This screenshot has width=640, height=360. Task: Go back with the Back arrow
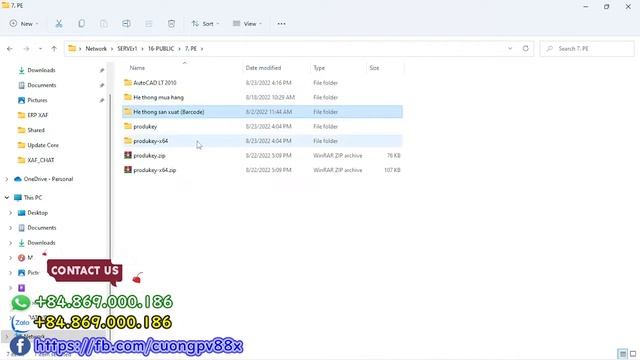click(10, 49)
